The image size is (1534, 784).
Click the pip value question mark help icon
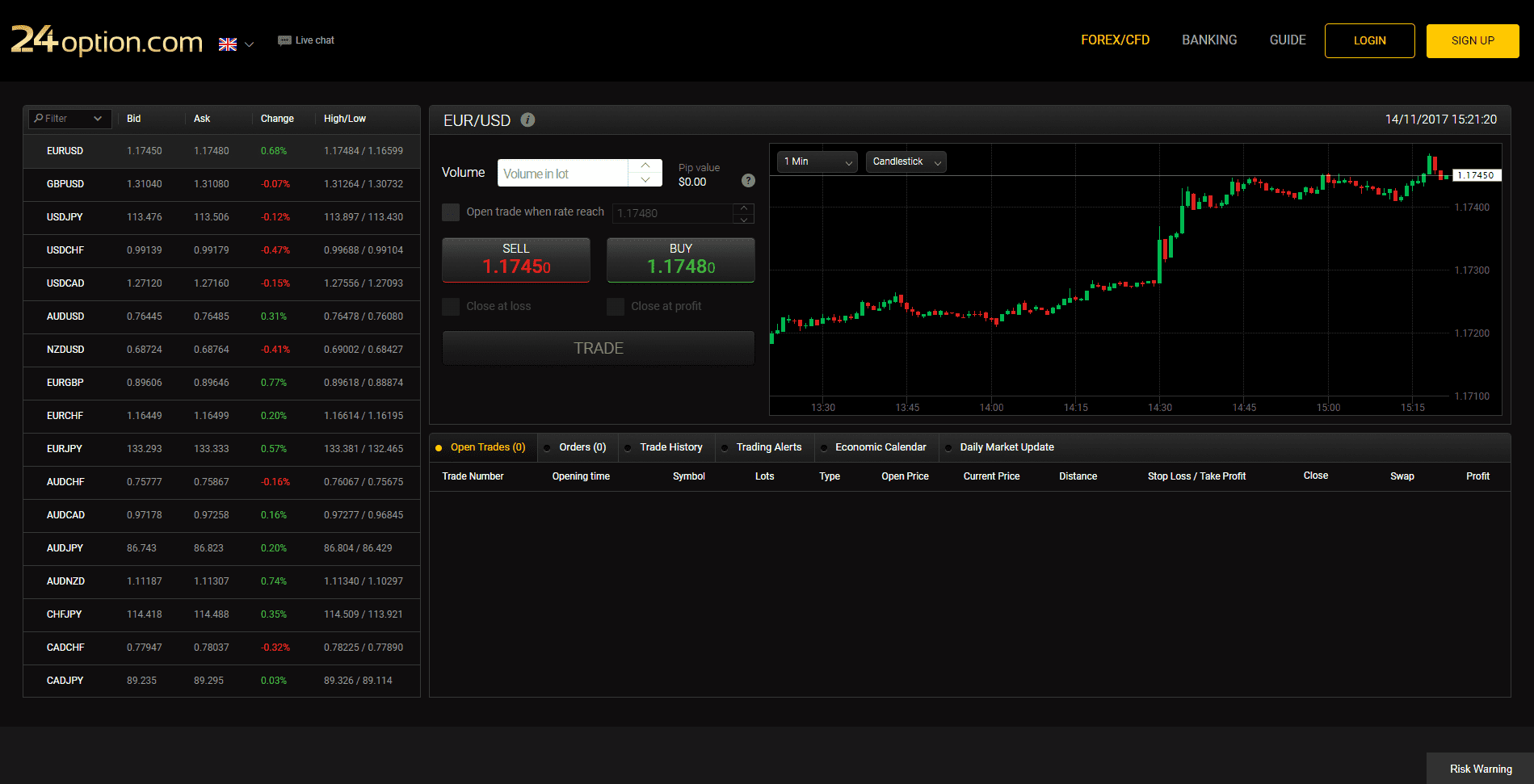click(x=748, y=181)
